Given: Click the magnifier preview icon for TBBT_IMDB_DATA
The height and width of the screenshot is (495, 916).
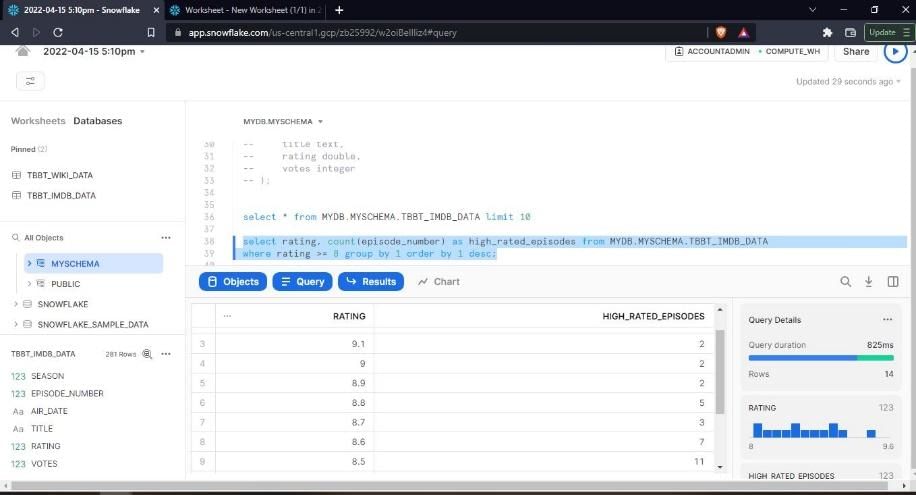Looking at the screenshot, I should pyautogui.click(x=147, y=354).
